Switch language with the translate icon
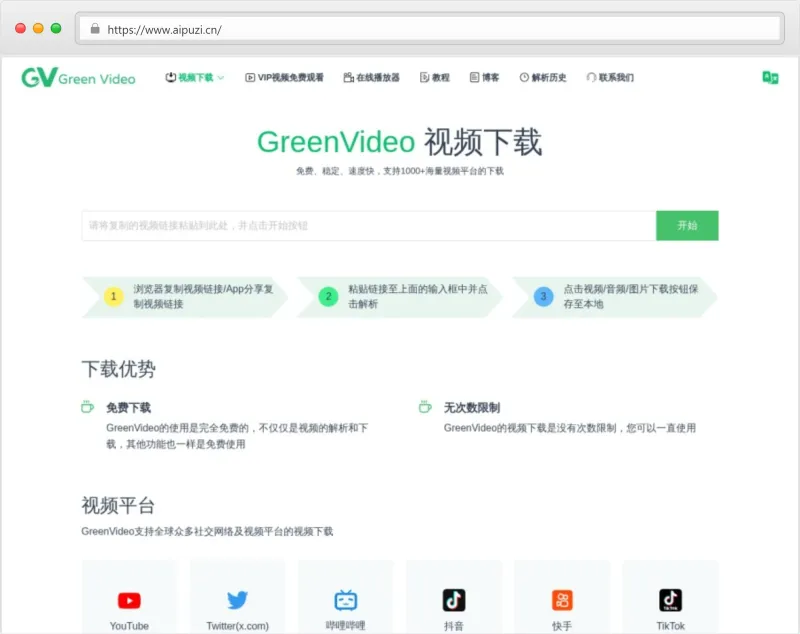The width and height of the screenshot is (800, 634). click(770, 78)
